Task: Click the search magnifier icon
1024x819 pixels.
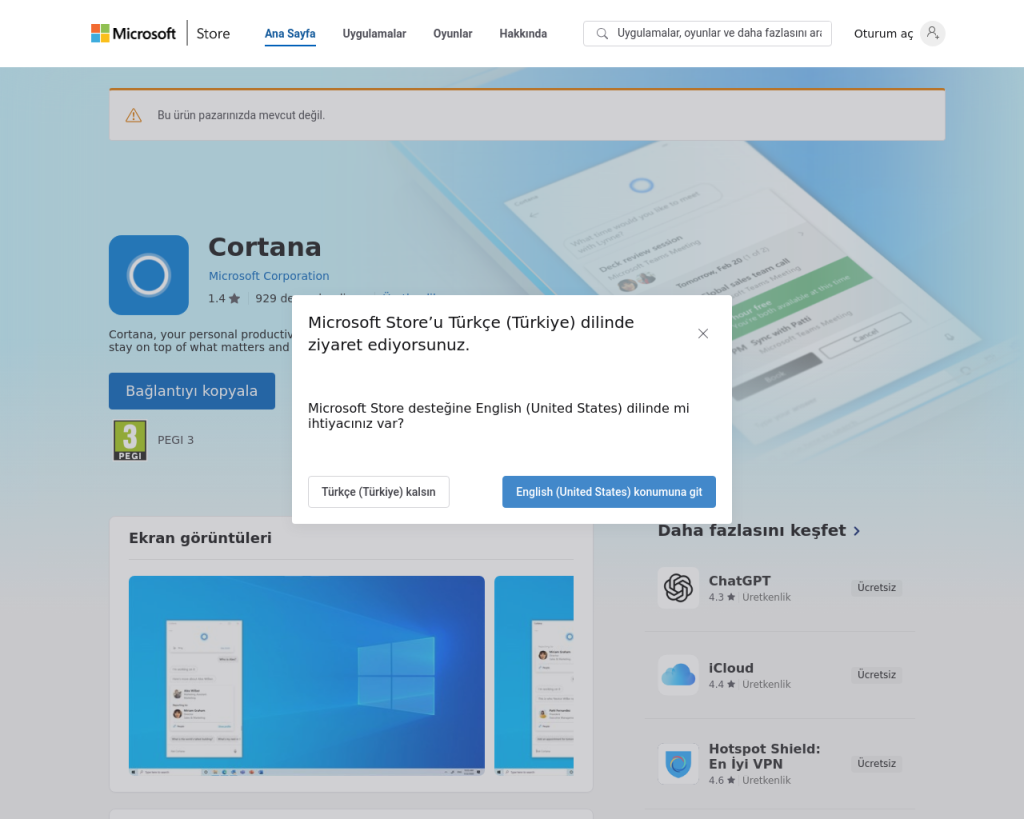Action: [602, 33]
